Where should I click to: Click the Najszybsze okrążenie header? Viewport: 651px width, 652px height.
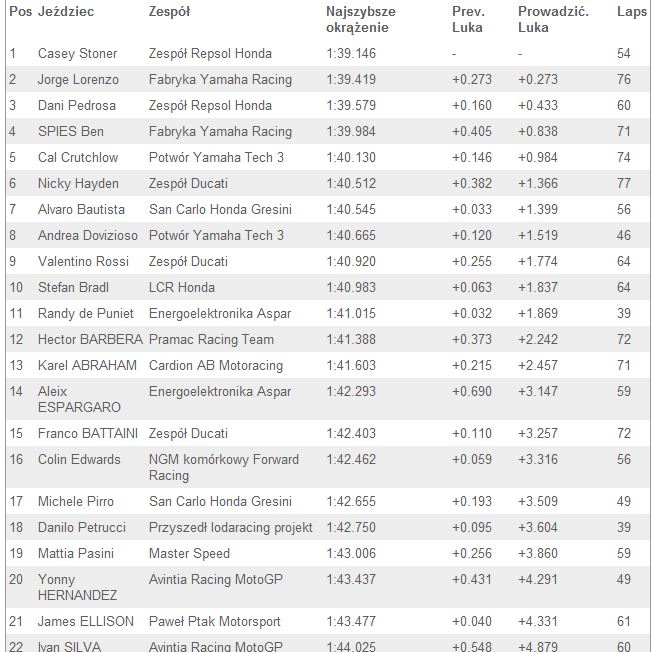coord(360,20)
